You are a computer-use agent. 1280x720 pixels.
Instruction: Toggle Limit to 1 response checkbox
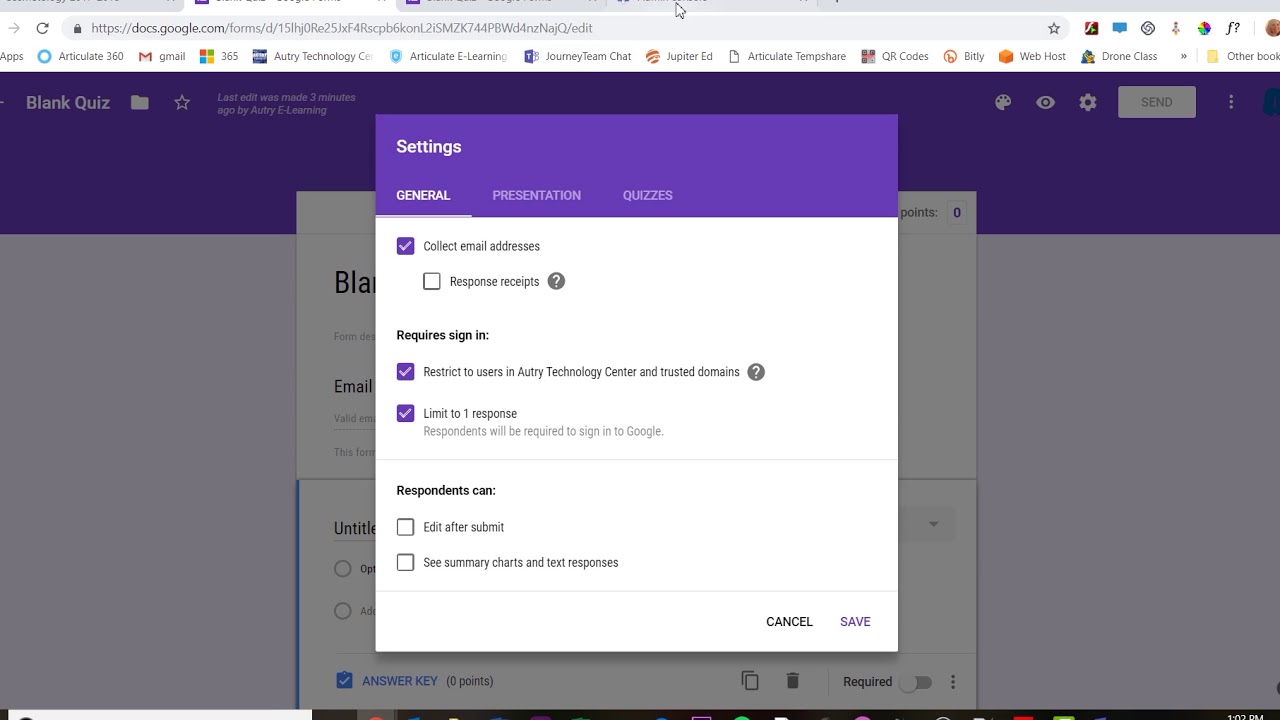click(x=405, y=413)
